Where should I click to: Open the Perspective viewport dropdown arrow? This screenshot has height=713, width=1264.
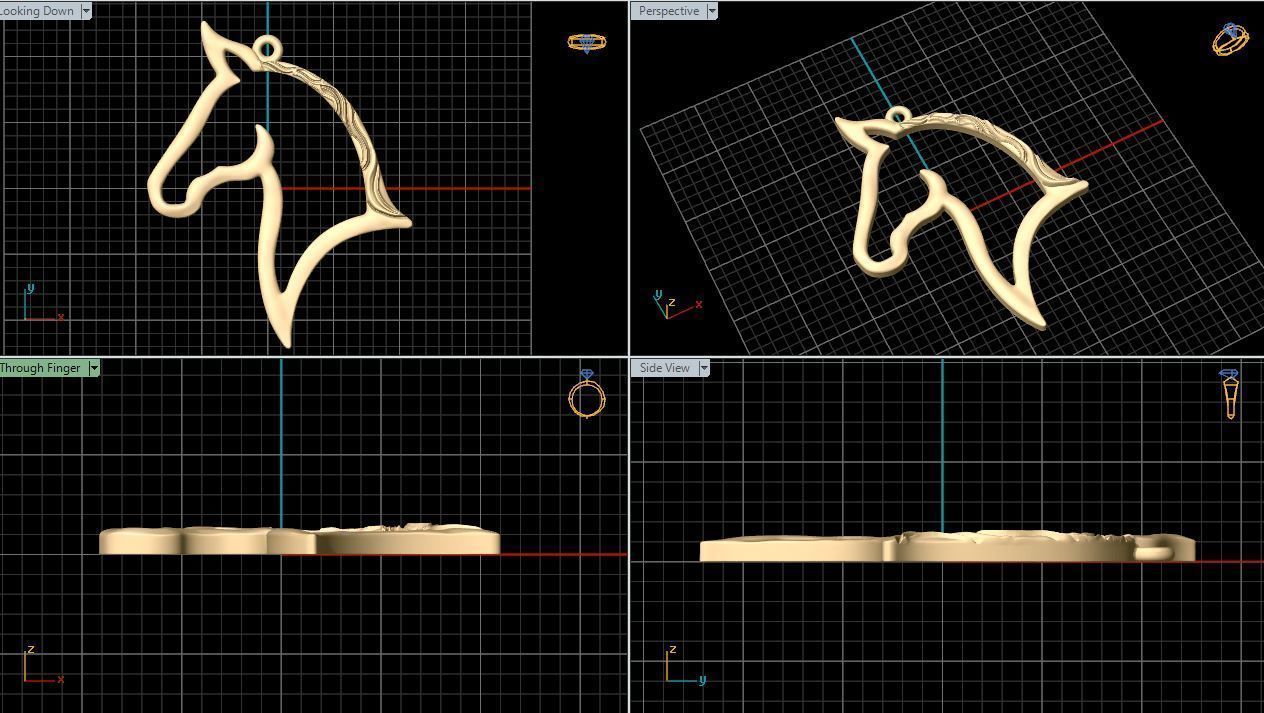(x=712, y=11)
